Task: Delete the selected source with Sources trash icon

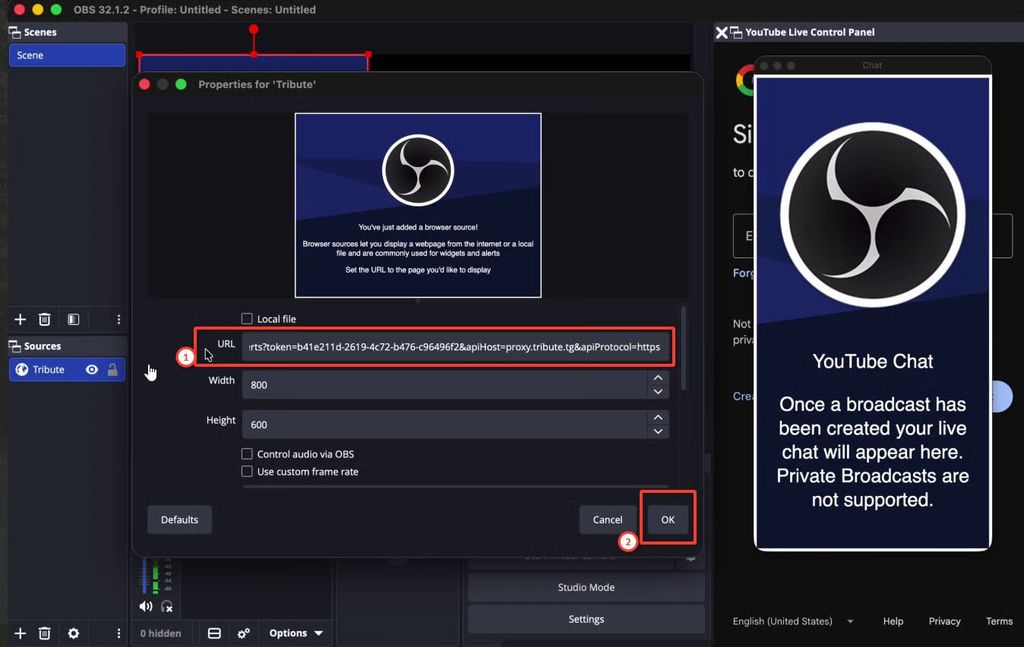Action: (x=44, y=633)
